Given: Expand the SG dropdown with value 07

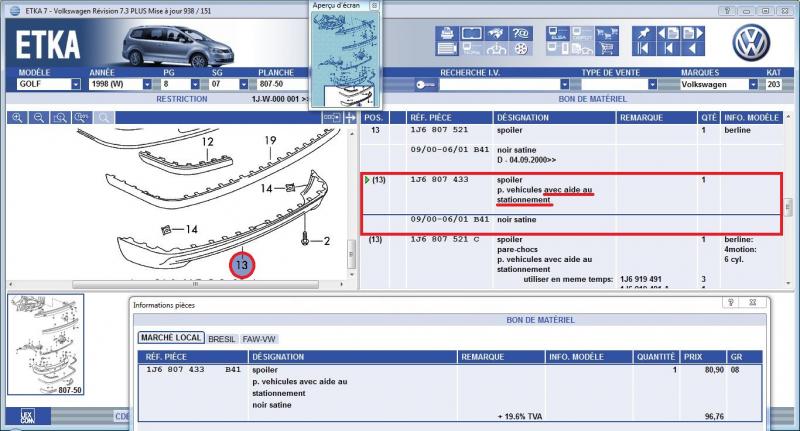Looking at the screenshot, I should [x=244, y=84].
